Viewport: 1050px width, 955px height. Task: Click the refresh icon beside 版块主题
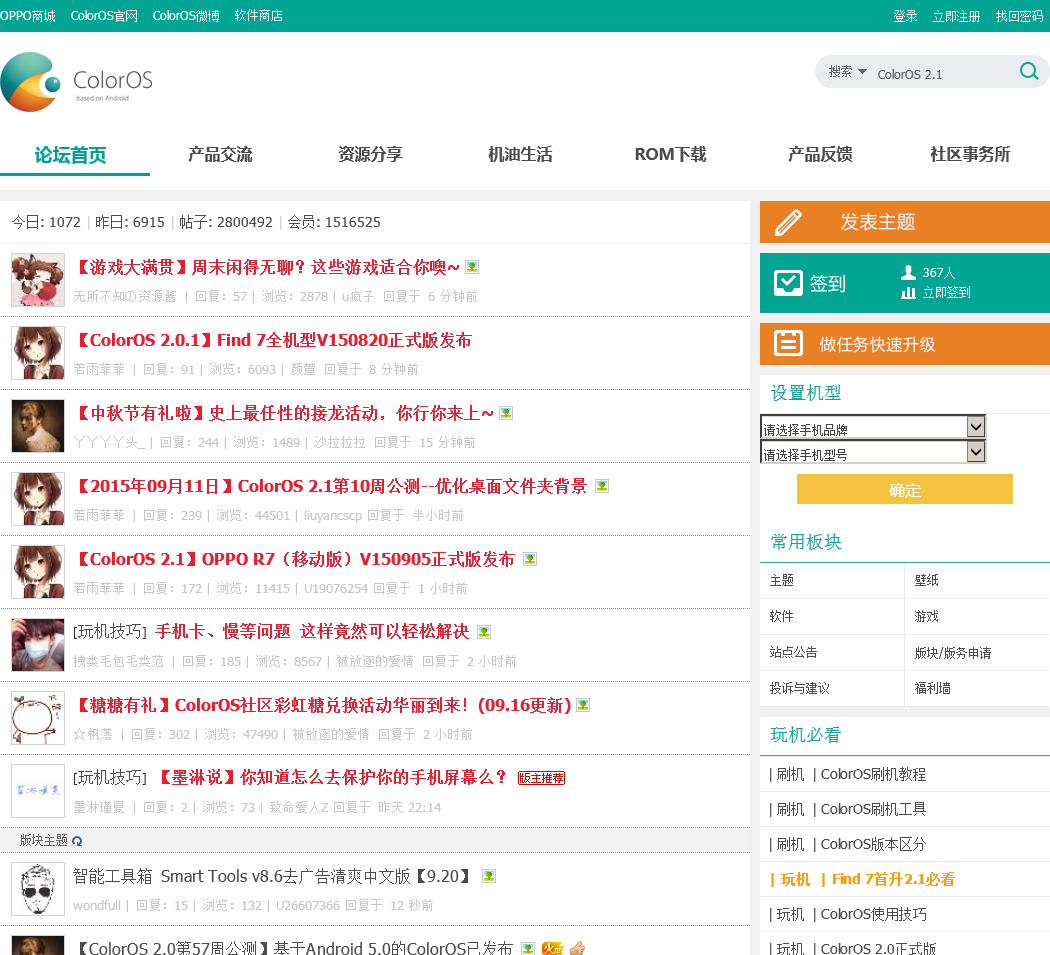77,841
